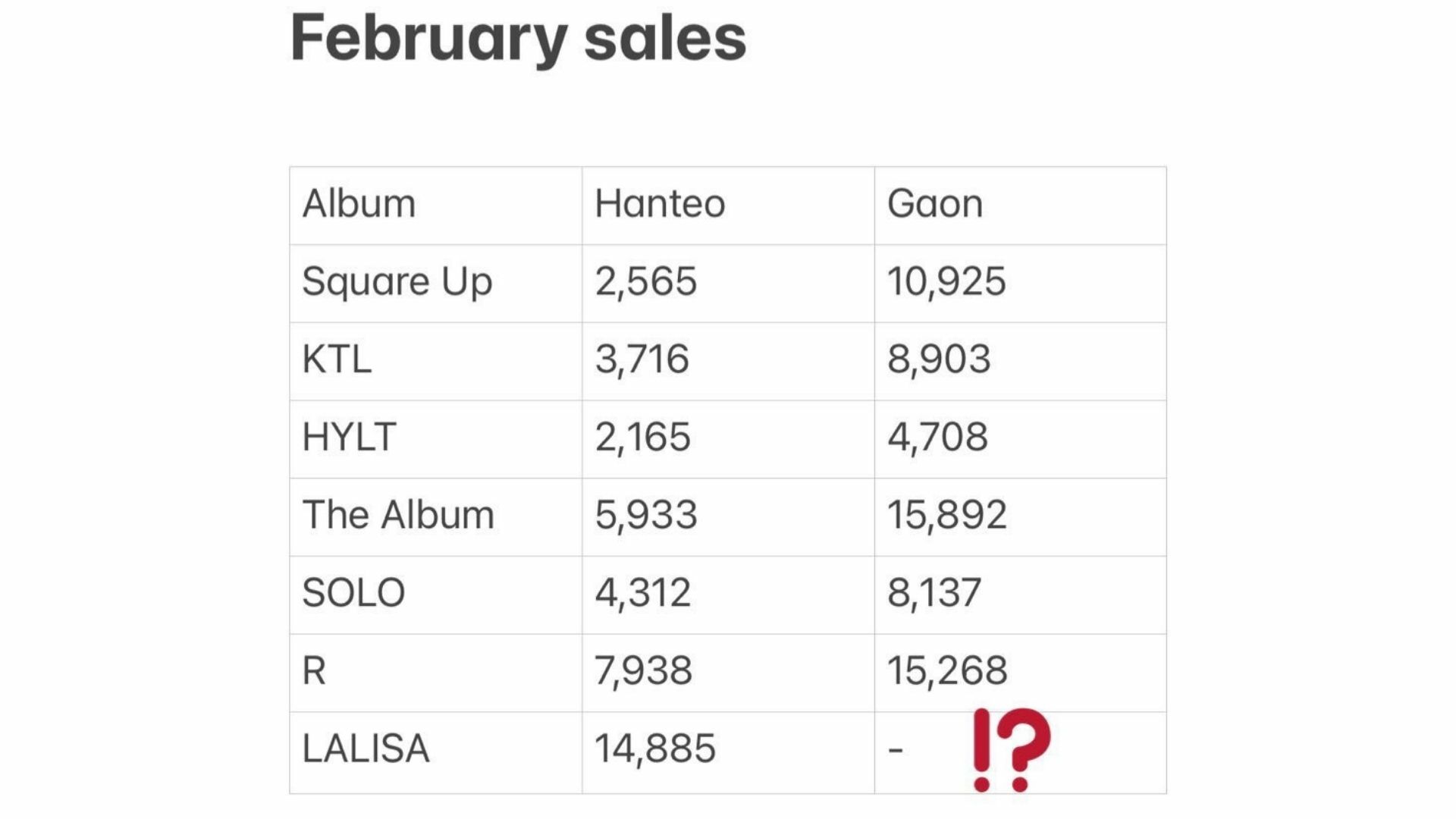
Task: Click HYLT Hanteo value 2,165
Action: 642,438
